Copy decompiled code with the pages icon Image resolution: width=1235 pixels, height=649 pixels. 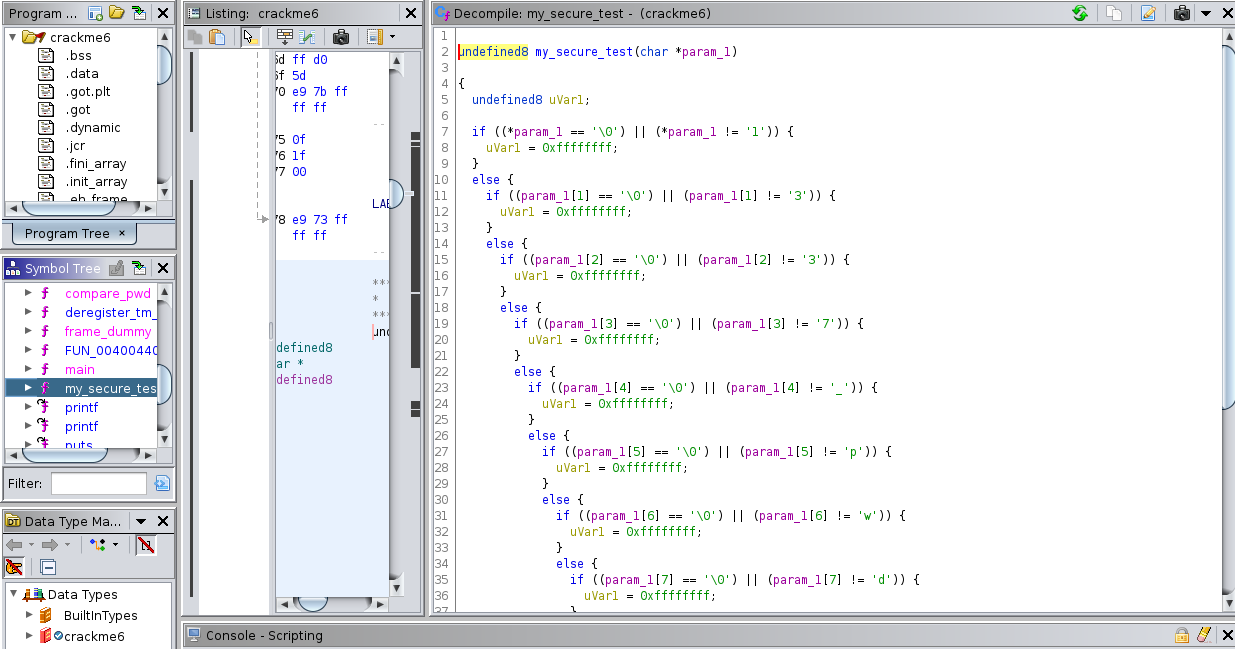coord(1113,13)
